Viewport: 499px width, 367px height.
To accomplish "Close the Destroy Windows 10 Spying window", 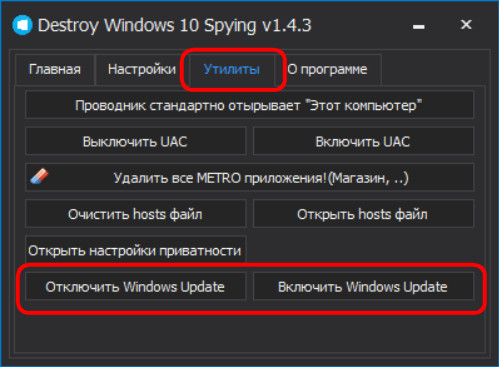I will [x=466, y=25].
